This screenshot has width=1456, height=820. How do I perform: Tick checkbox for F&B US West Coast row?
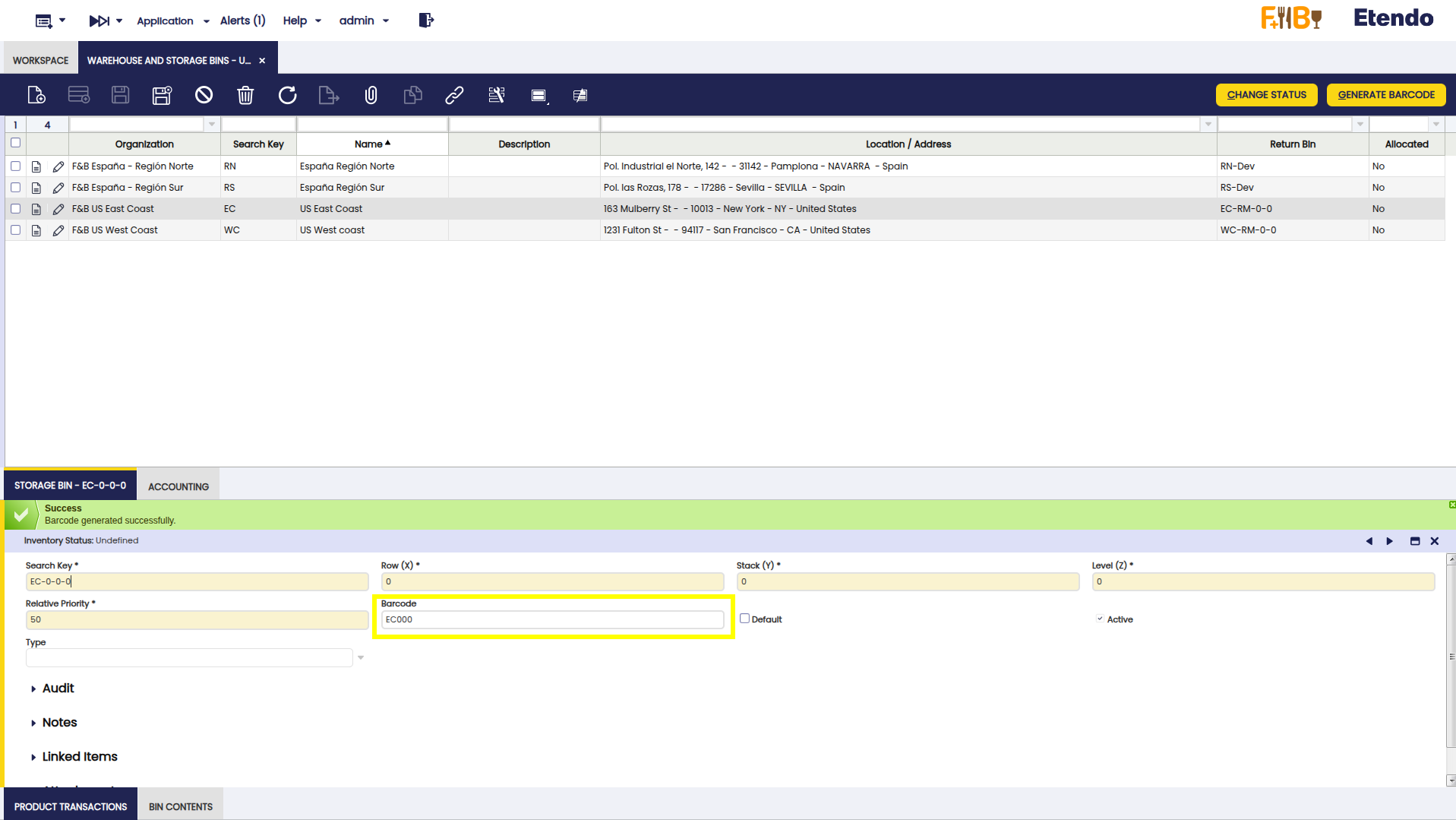pyautogui.click(x=15, y=230)
